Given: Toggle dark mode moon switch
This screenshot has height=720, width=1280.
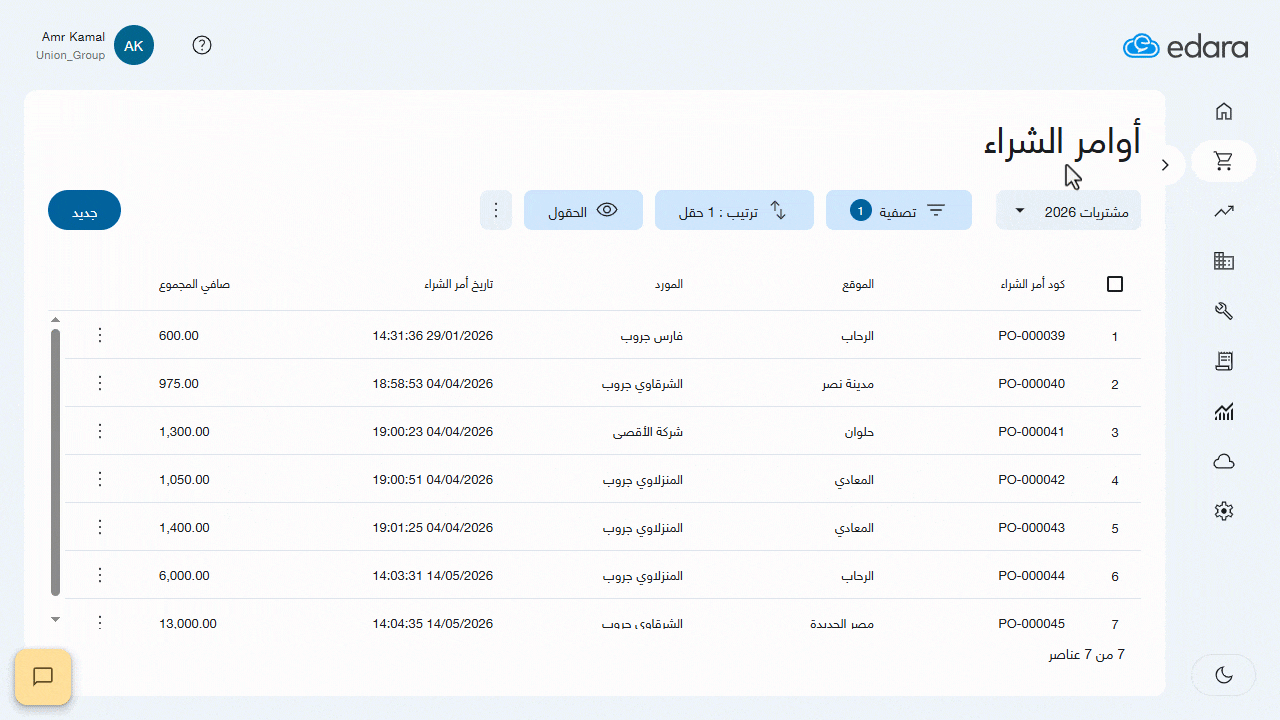Looking at the screenshot, I should coord(1224,675).
